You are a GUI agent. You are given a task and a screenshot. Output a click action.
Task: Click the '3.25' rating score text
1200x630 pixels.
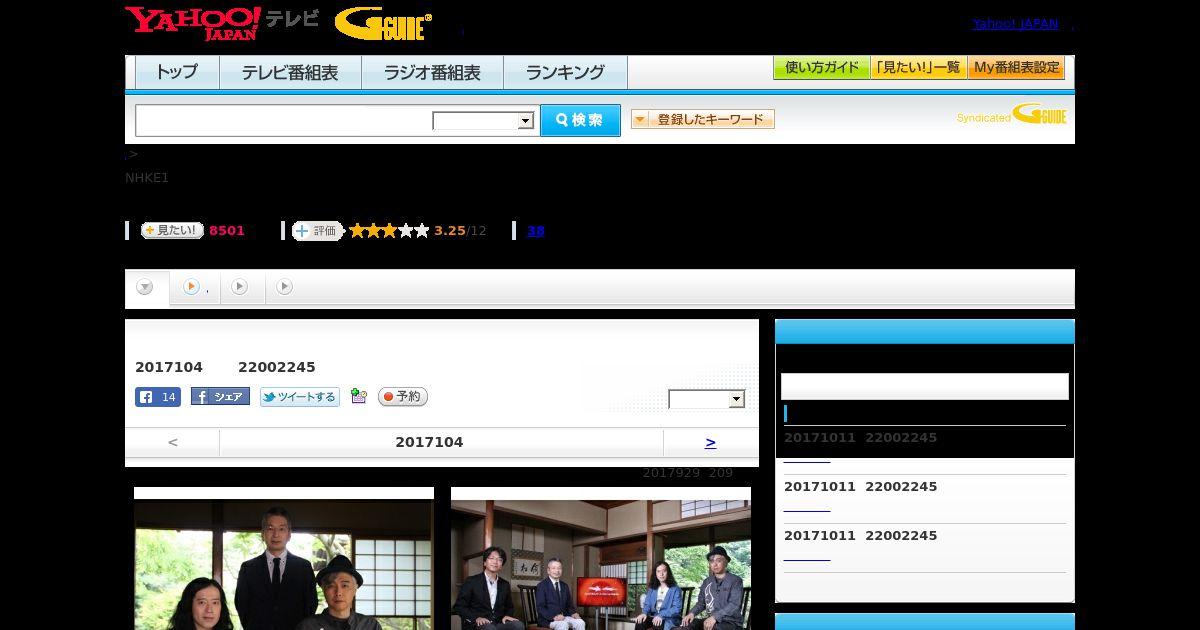[x=450, y=231]
